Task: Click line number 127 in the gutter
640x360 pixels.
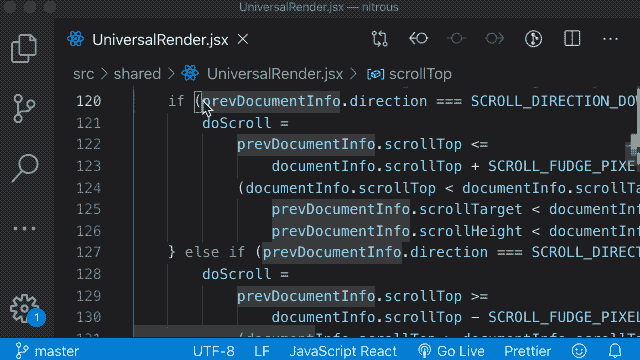Action: click(x=89, y=252)
